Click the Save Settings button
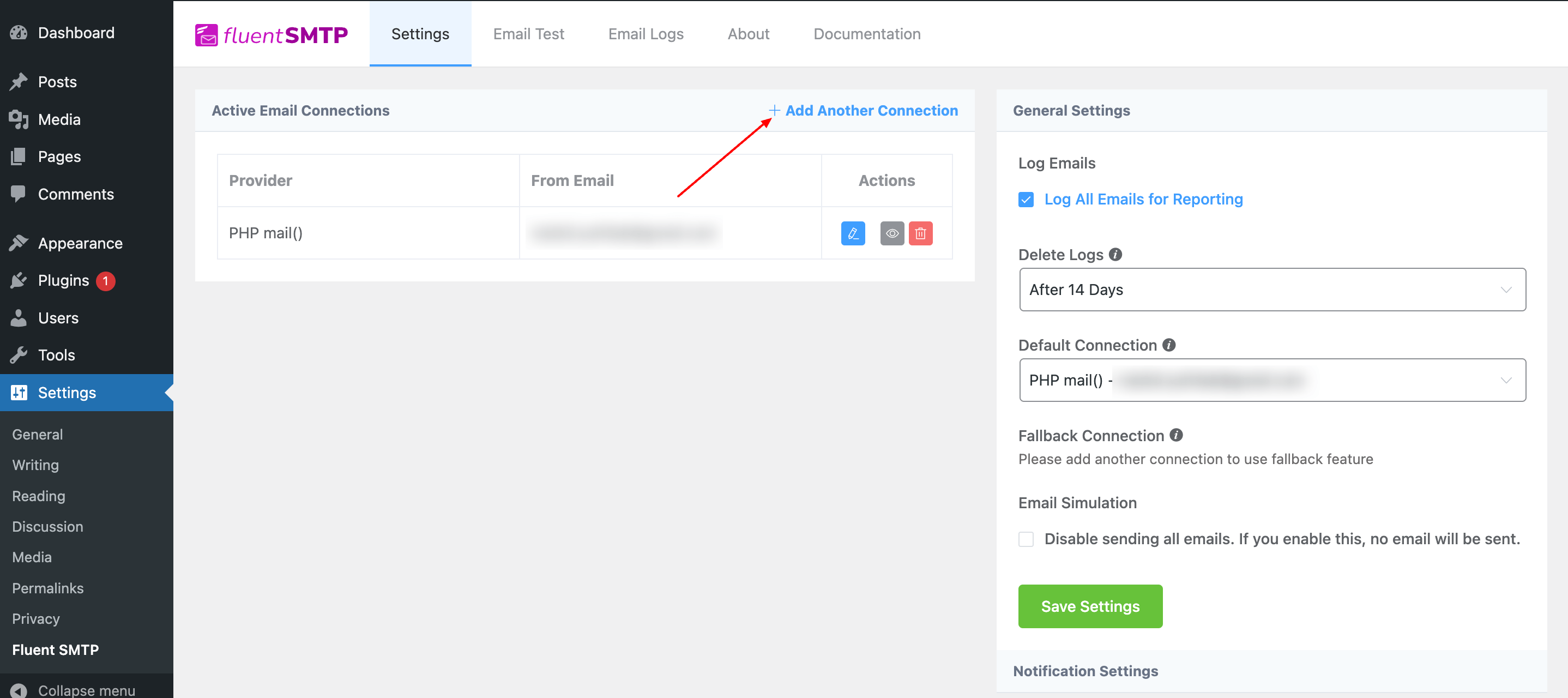The image size is (1568, 698). 1090,606
